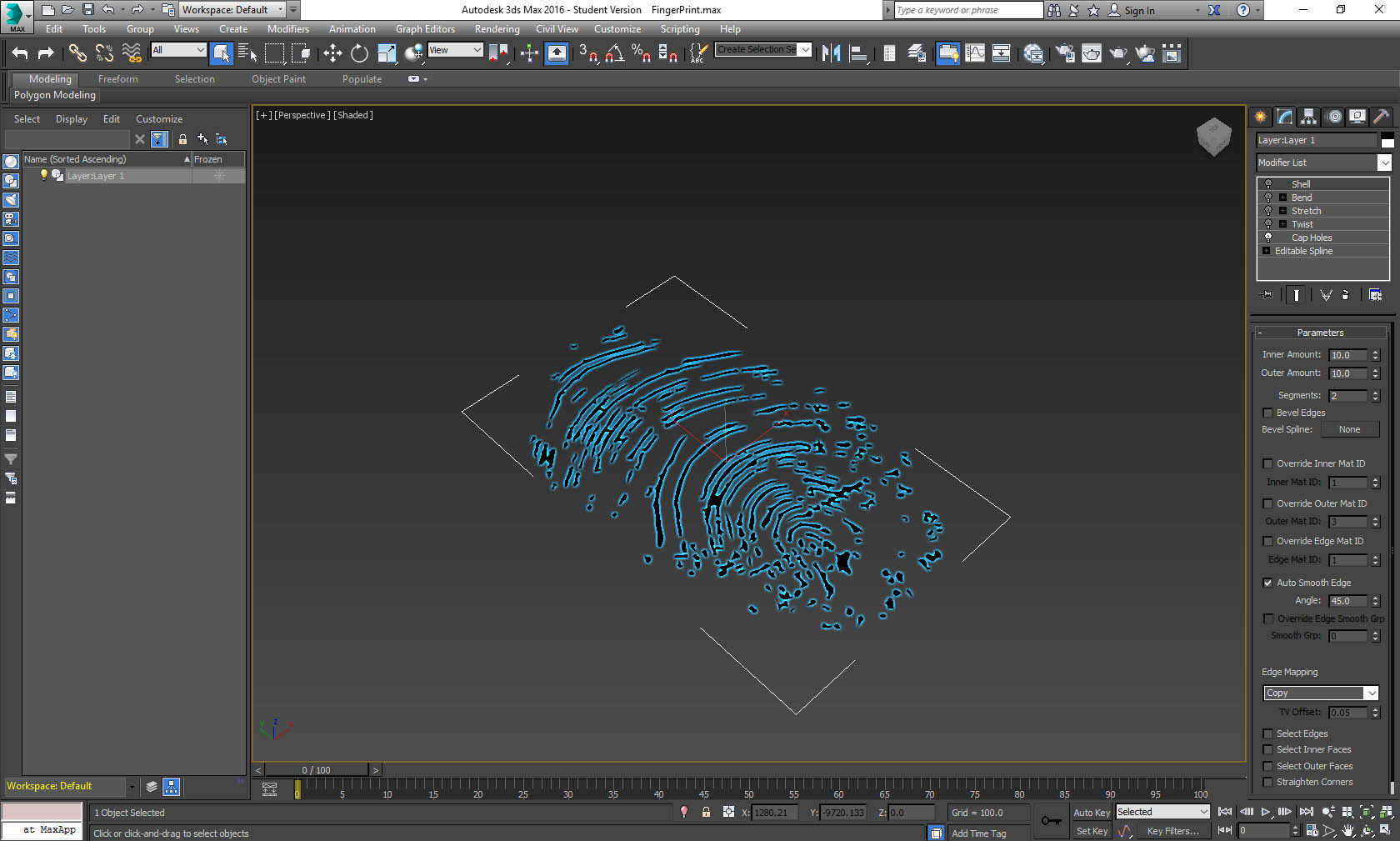Click the Mirror tool icon
1400x841 pixels.
(831, 53)
